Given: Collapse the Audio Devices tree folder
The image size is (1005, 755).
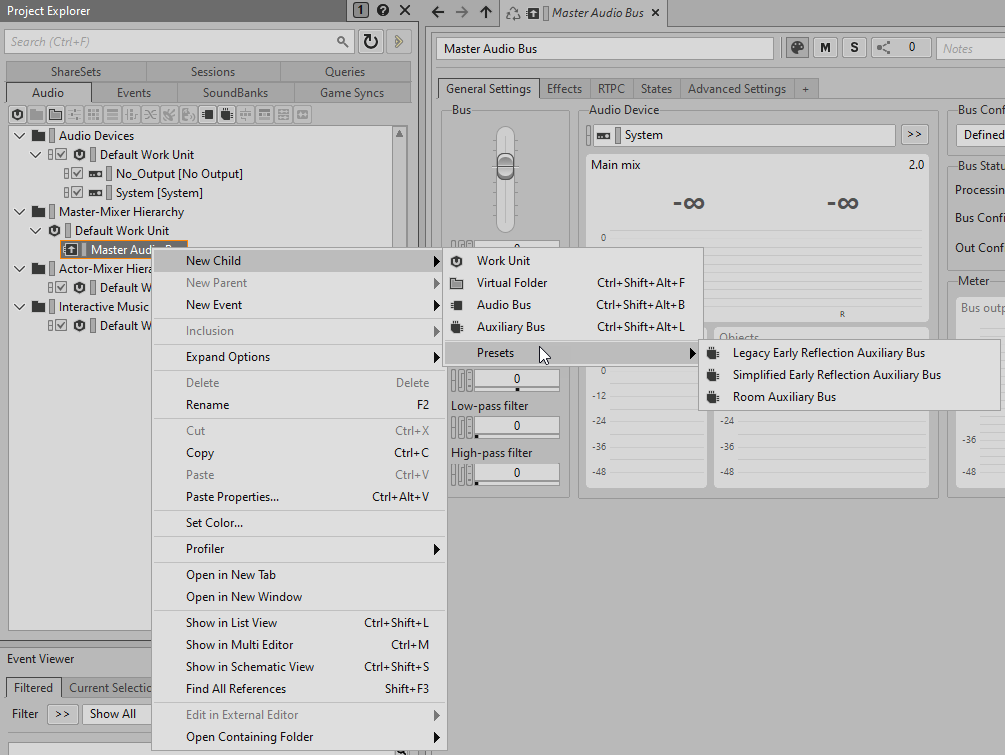Looking at the screenshot, I should pos(19,136).
